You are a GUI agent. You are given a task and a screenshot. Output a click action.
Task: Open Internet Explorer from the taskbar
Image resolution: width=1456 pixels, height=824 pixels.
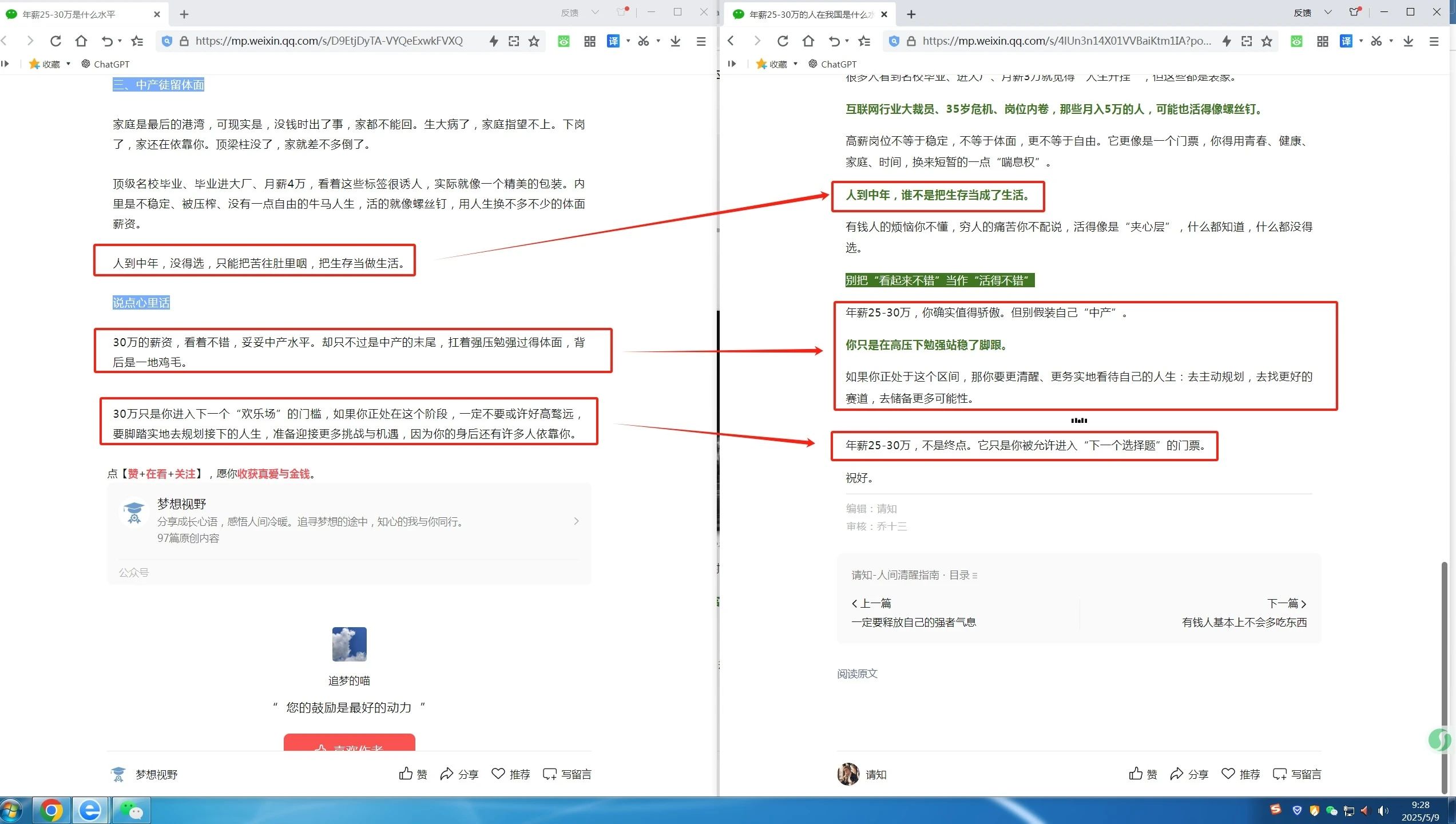point(90,810)
